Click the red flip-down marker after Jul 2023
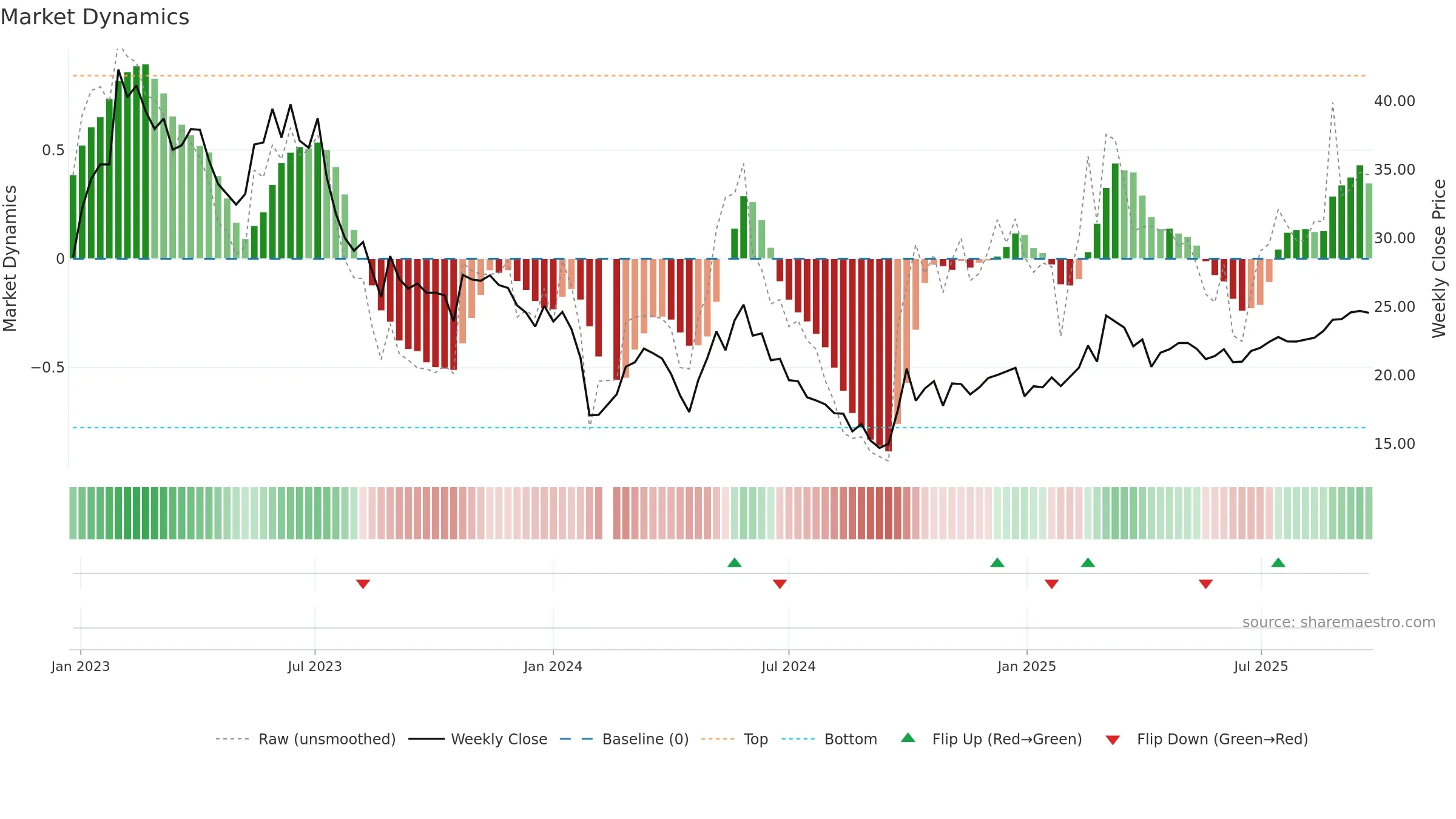 click(363, 584)
